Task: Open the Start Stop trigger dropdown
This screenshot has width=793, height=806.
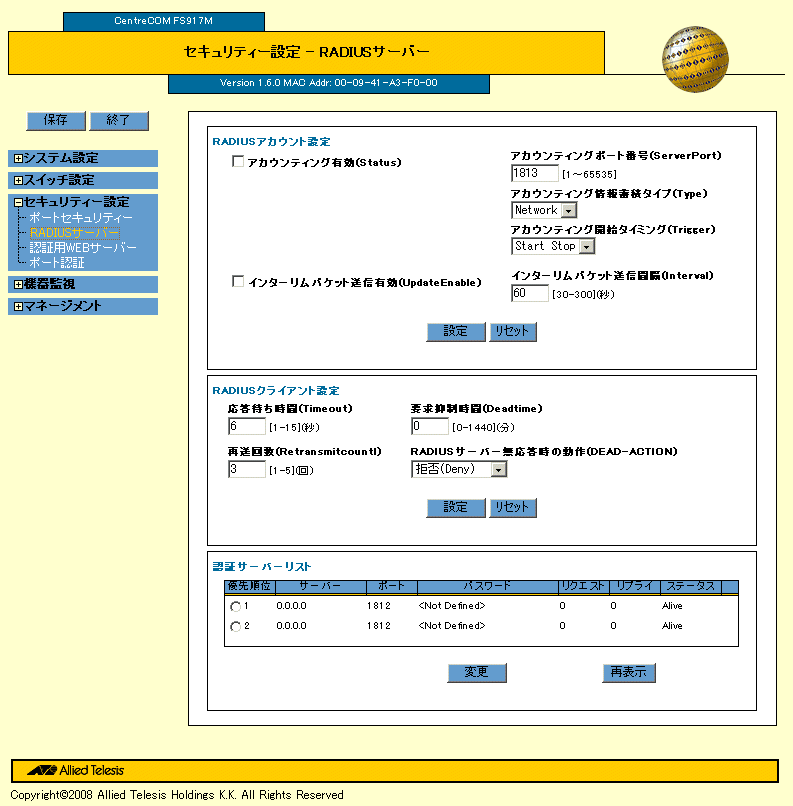Action: pos(586,246)
